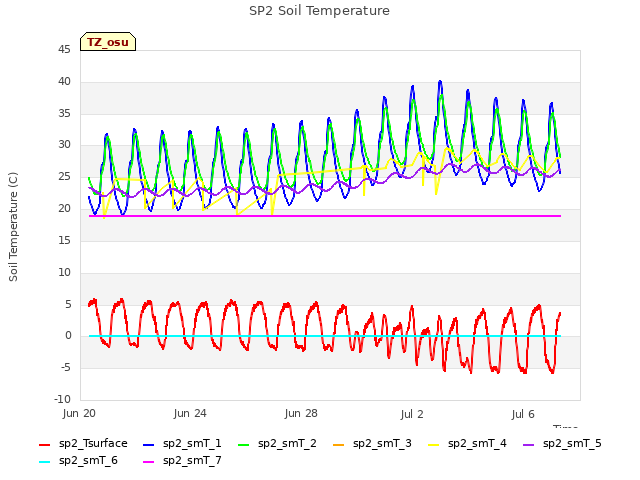Click the 5 y-axis tick label
Viewport: 640px width, 480px height.
pos(68,304)
